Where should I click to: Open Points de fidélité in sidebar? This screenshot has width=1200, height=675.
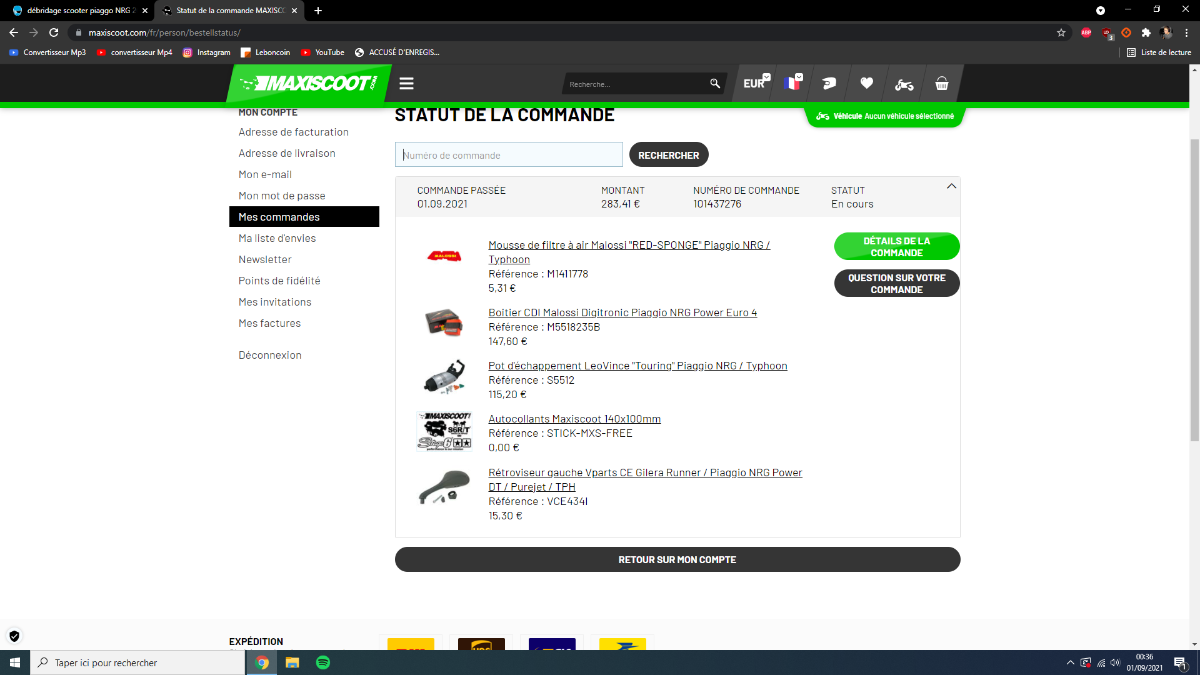279,281
